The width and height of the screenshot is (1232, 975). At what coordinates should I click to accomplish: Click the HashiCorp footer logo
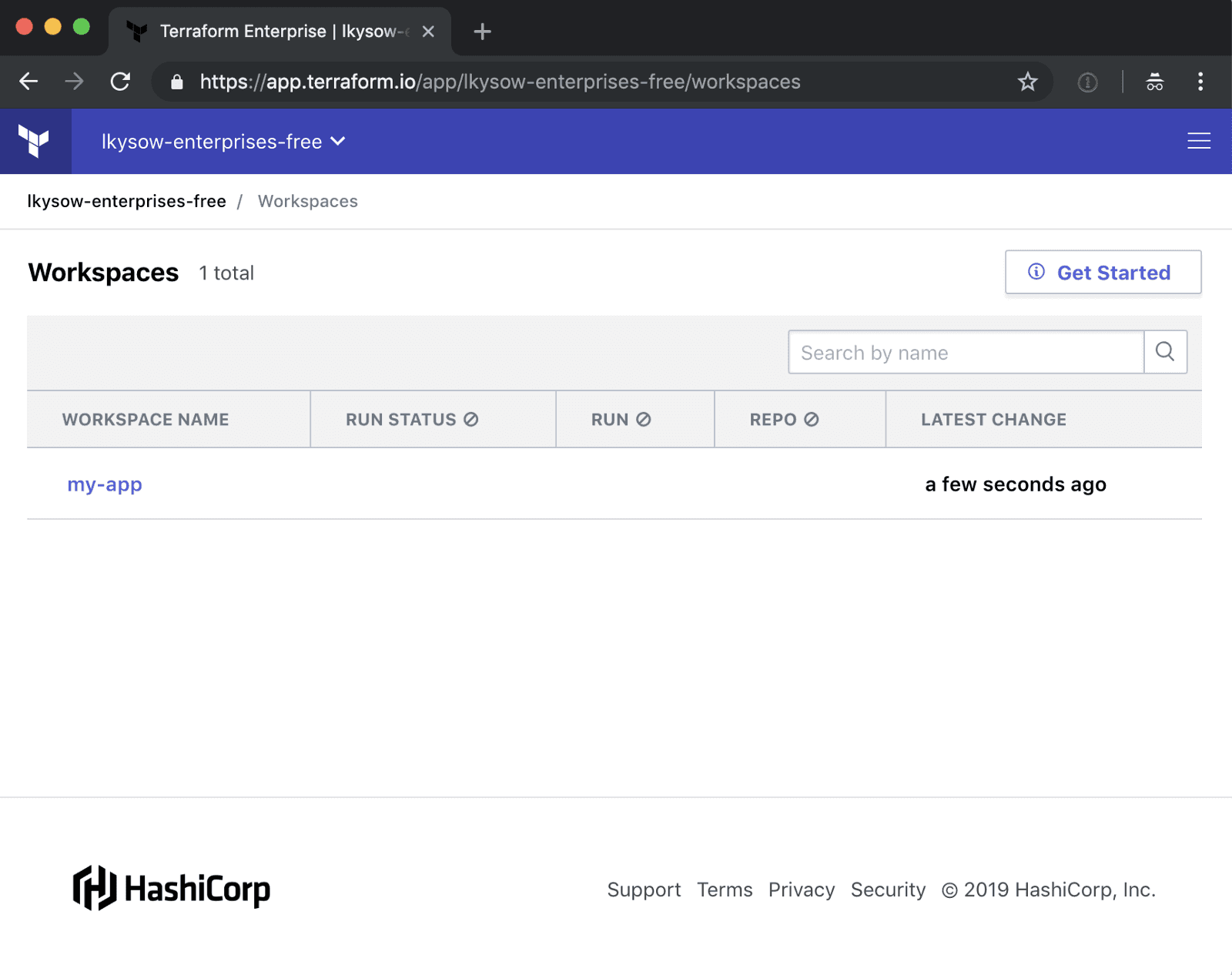pyautogui.click(x=172, y=889)
